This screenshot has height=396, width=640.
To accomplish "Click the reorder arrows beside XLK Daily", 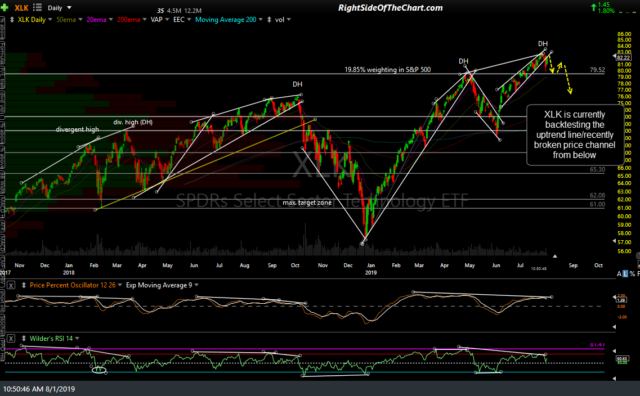I will [x=12, y=20].
